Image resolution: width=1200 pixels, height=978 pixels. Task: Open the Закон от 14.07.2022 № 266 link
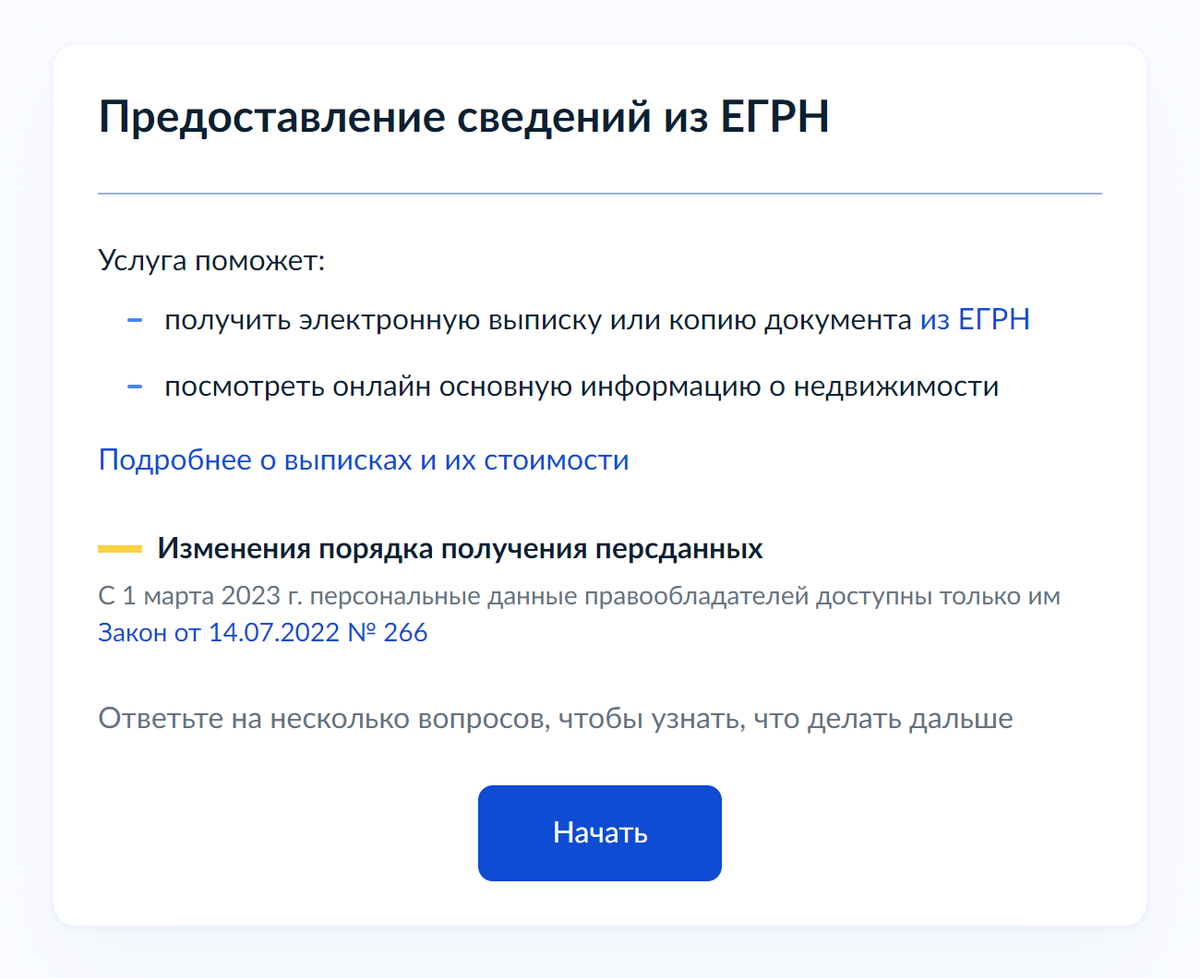(x=262, y=633)
